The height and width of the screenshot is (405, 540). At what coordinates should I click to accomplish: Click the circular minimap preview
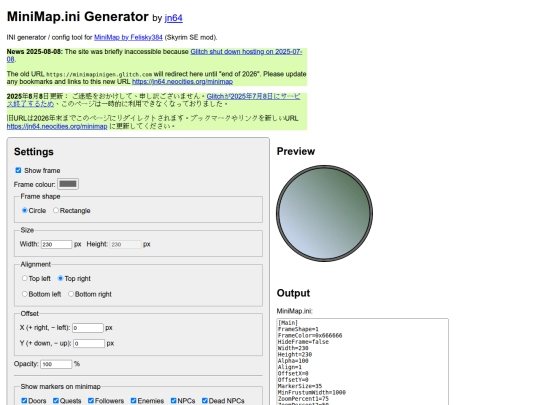[324, 213]
